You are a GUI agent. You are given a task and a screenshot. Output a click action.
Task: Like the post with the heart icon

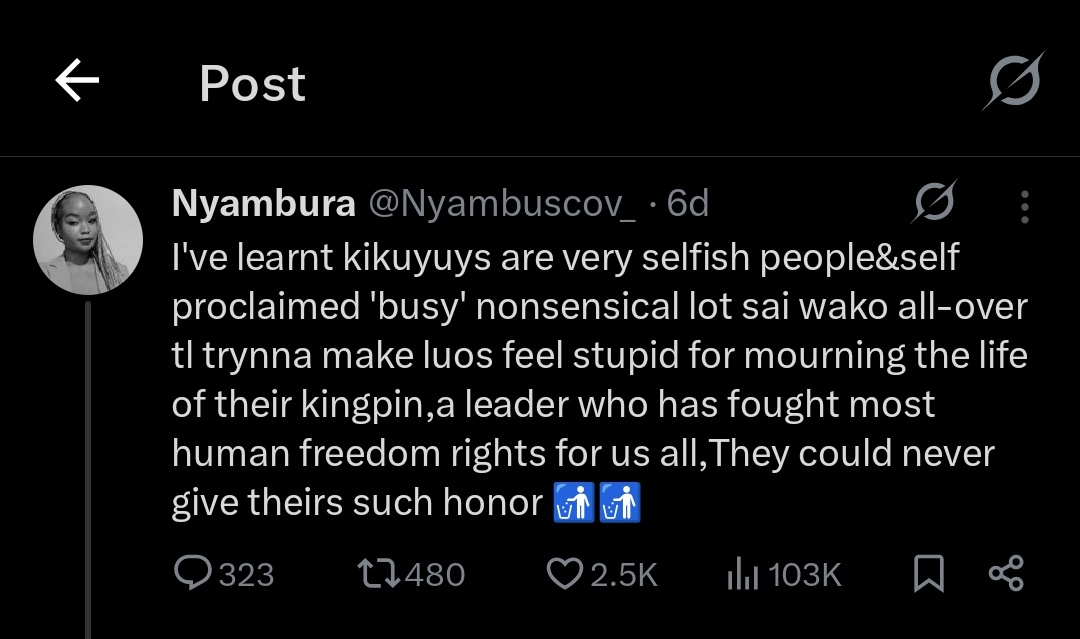point(566,573)
